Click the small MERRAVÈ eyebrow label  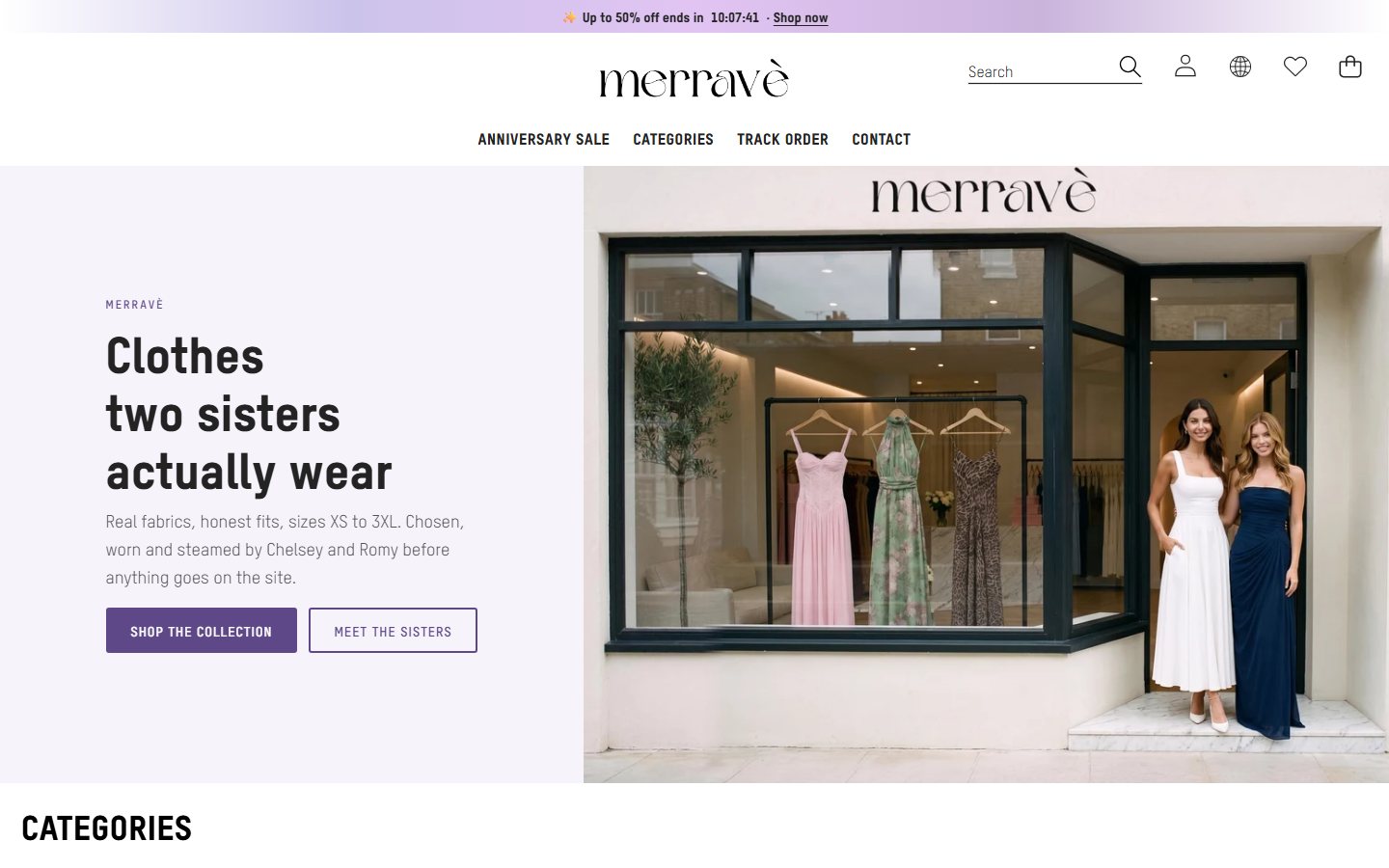coord(135,305)
